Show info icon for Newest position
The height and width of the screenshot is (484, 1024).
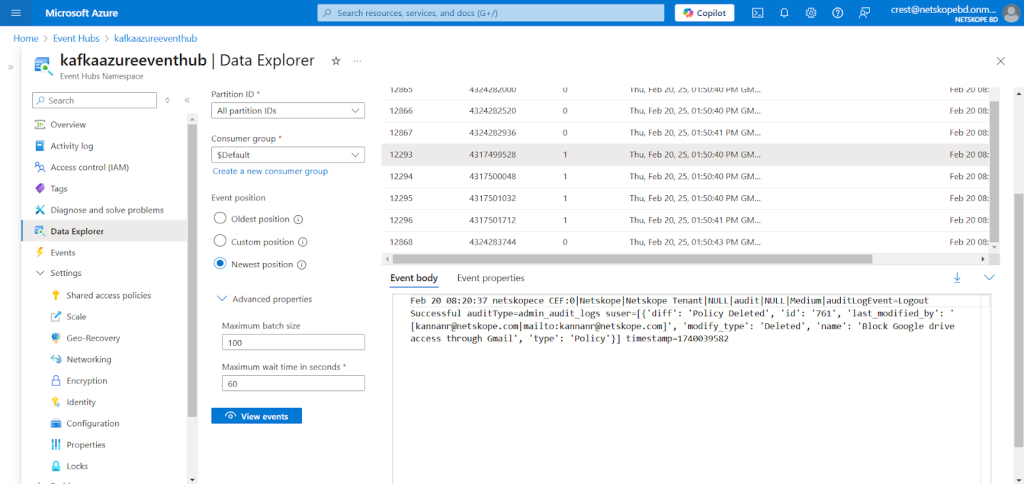pos(301,265)
